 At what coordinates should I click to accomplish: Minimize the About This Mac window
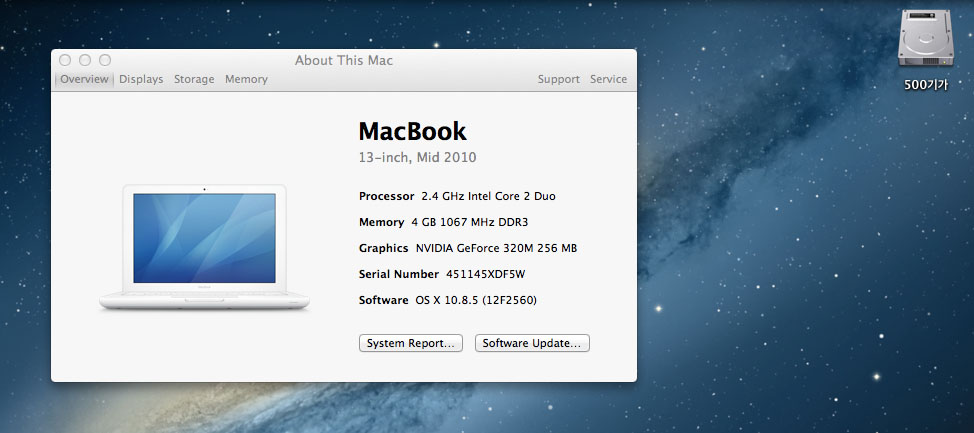coord(85,61)
